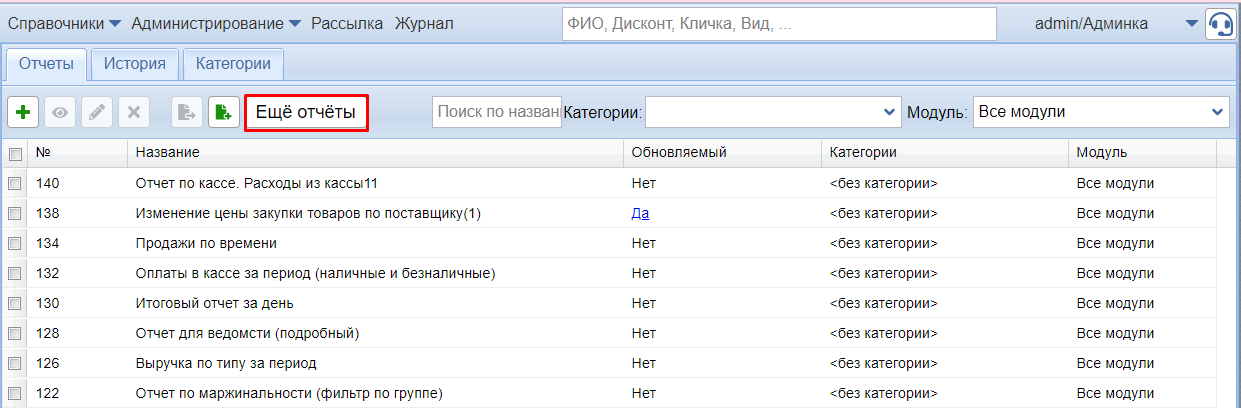
Task: Click the eye view report icon
Action: tap(60, 113)
